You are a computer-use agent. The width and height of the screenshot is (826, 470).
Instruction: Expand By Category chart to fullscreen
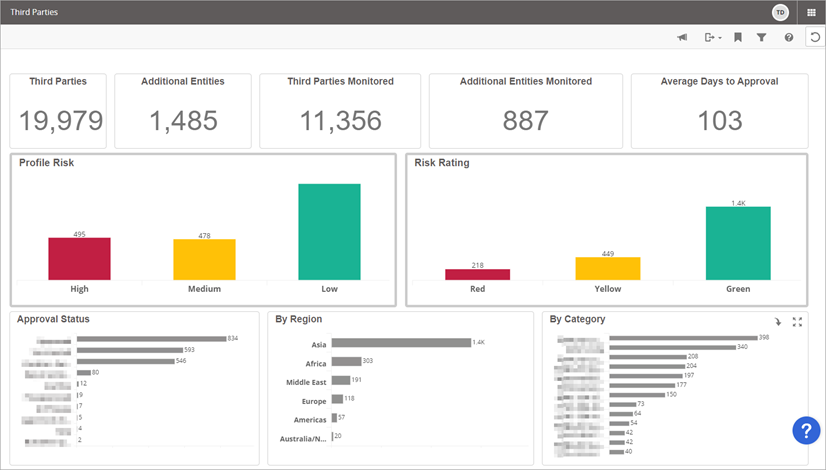tap(797, 322)
